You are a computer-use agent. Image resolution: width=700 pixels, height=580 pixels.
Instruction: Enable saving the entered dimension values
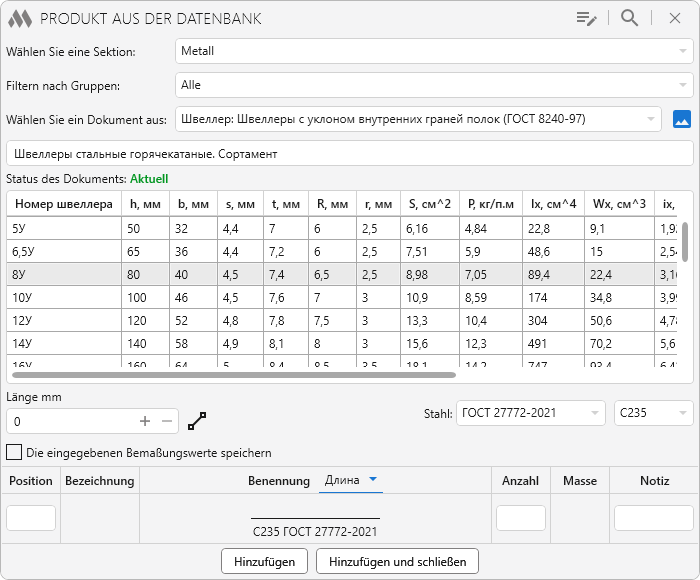pos(14,452)
